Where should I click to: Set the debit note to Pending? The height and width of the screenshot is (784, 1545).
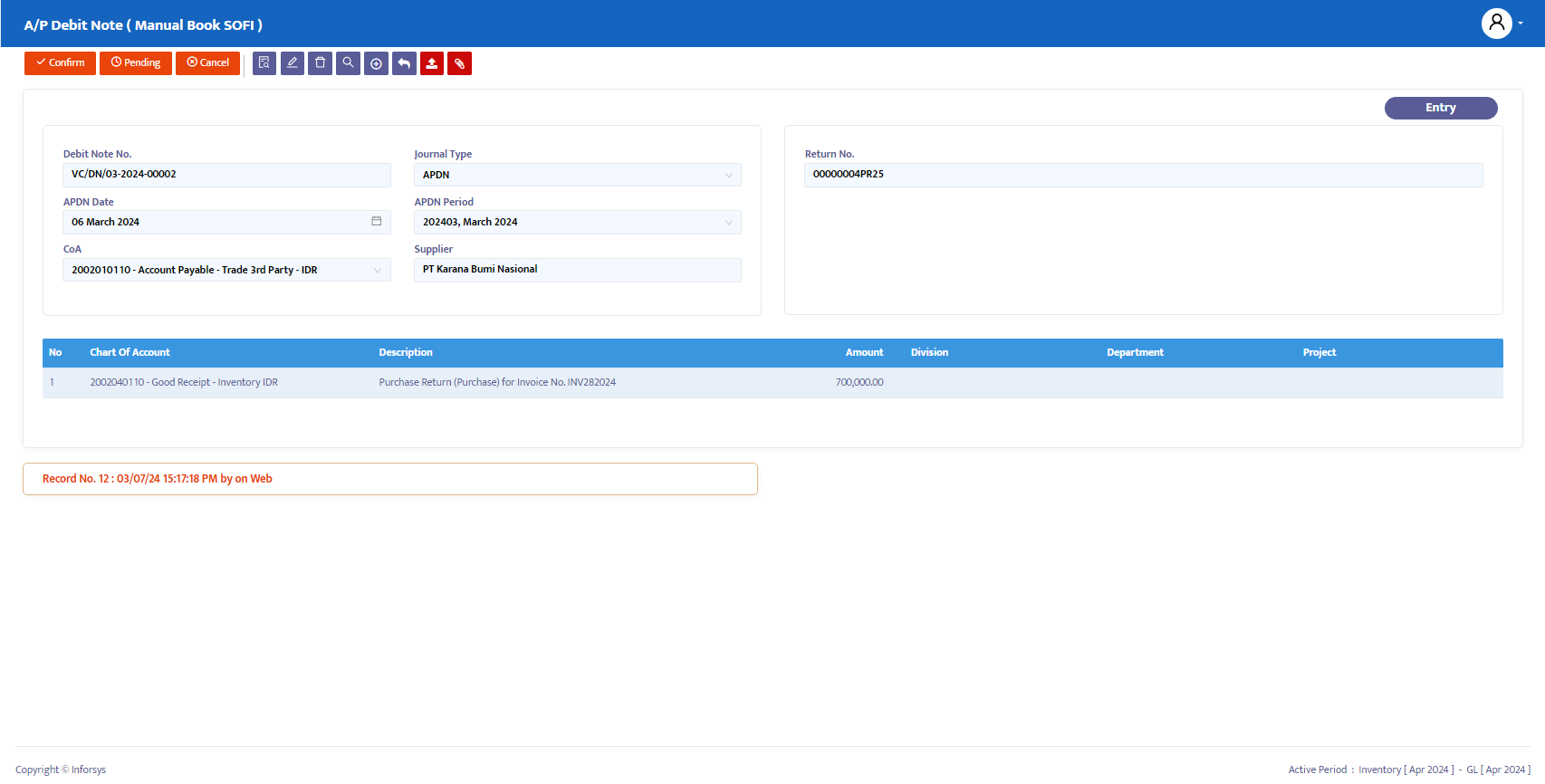click(136, 63)
